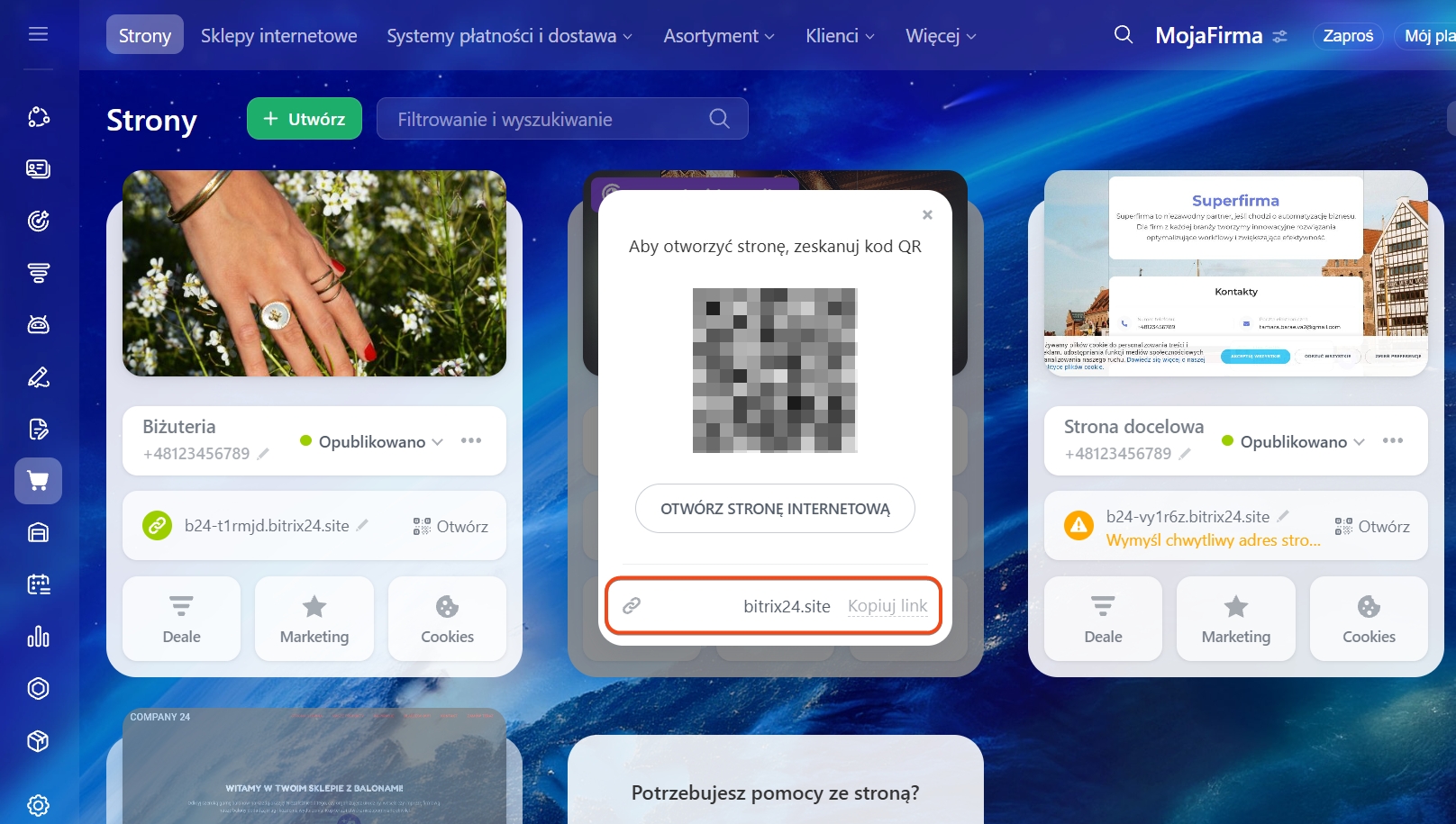This screenshot has height=824, width=1456.
Task: Expand Opublikowano status on Biżuteria card
Action: pos(372,441)
